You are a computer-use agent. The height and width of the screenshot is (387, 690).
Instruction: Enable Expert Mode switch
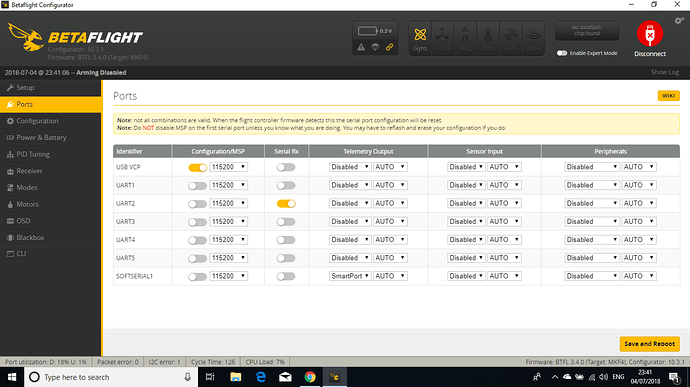click(x=562, y=53)
